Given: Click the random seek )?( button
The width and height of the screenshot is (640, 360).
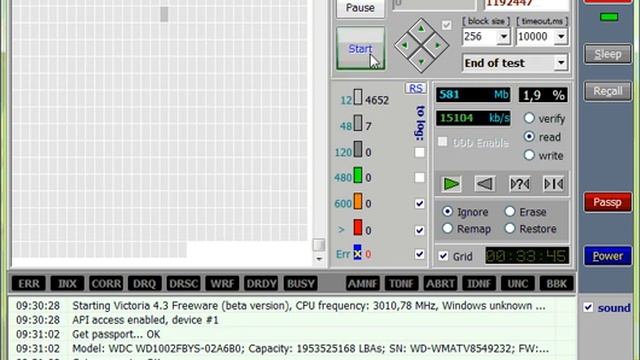Looking at the screenshot, I should 520,184.
